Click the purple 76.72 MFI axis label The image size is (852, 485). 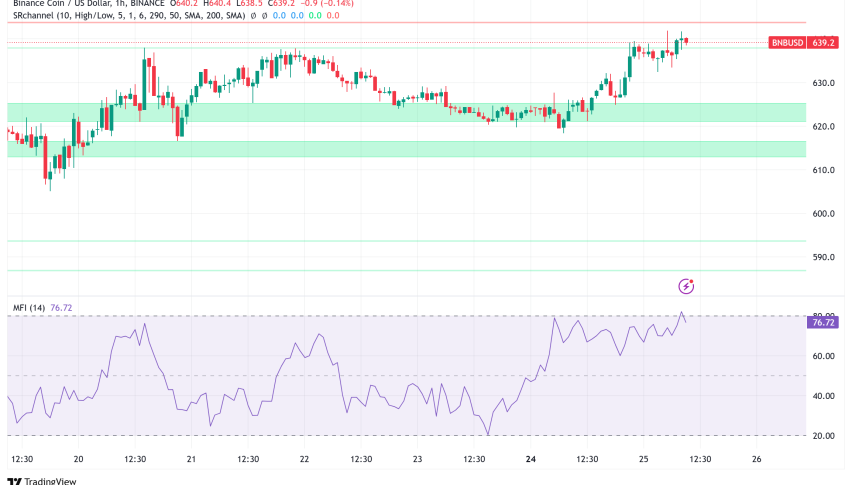click(823, 323)
